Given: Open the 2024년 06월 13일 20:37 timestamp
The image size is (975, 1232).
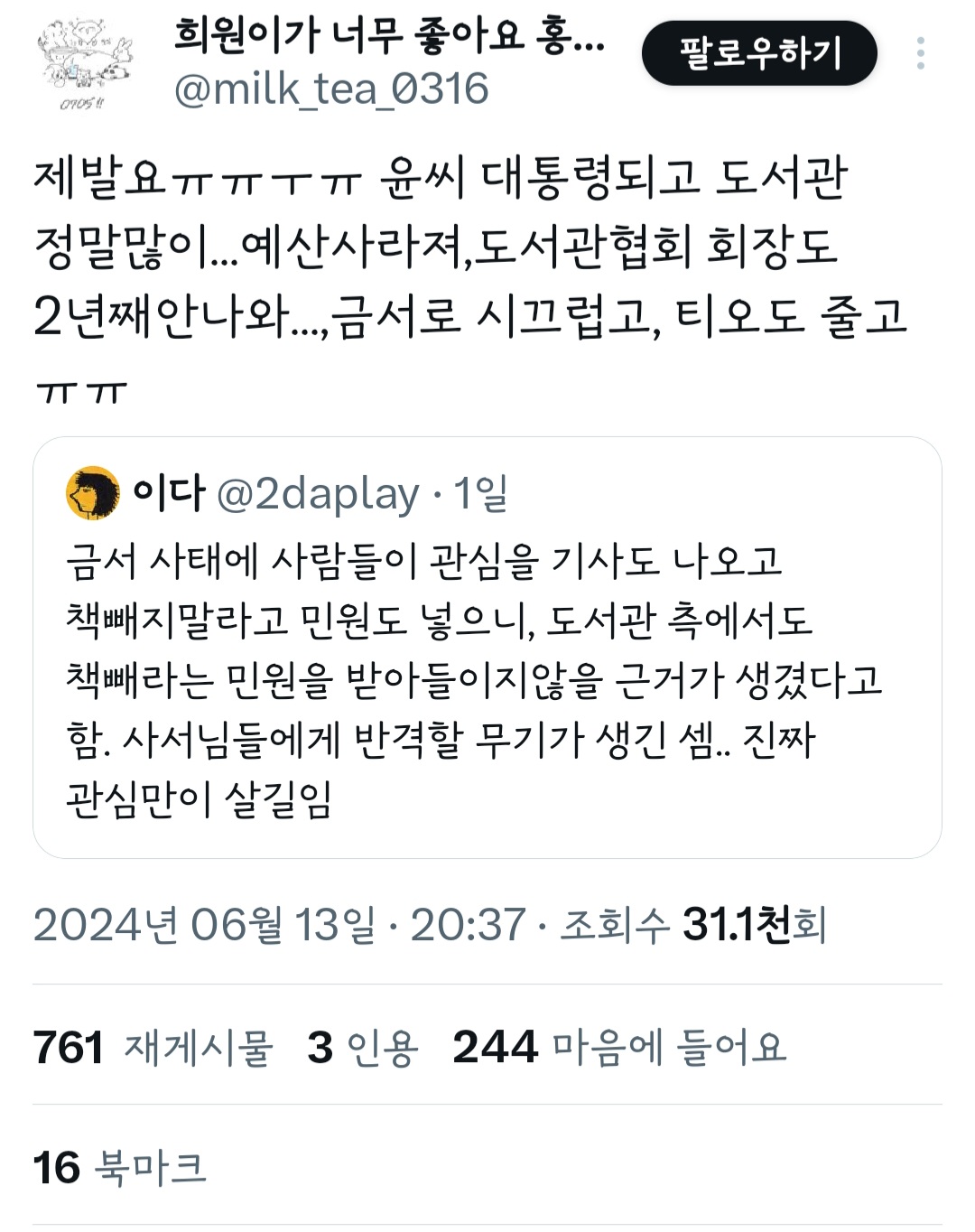Looking at the screenshot, I should (279, 925).
